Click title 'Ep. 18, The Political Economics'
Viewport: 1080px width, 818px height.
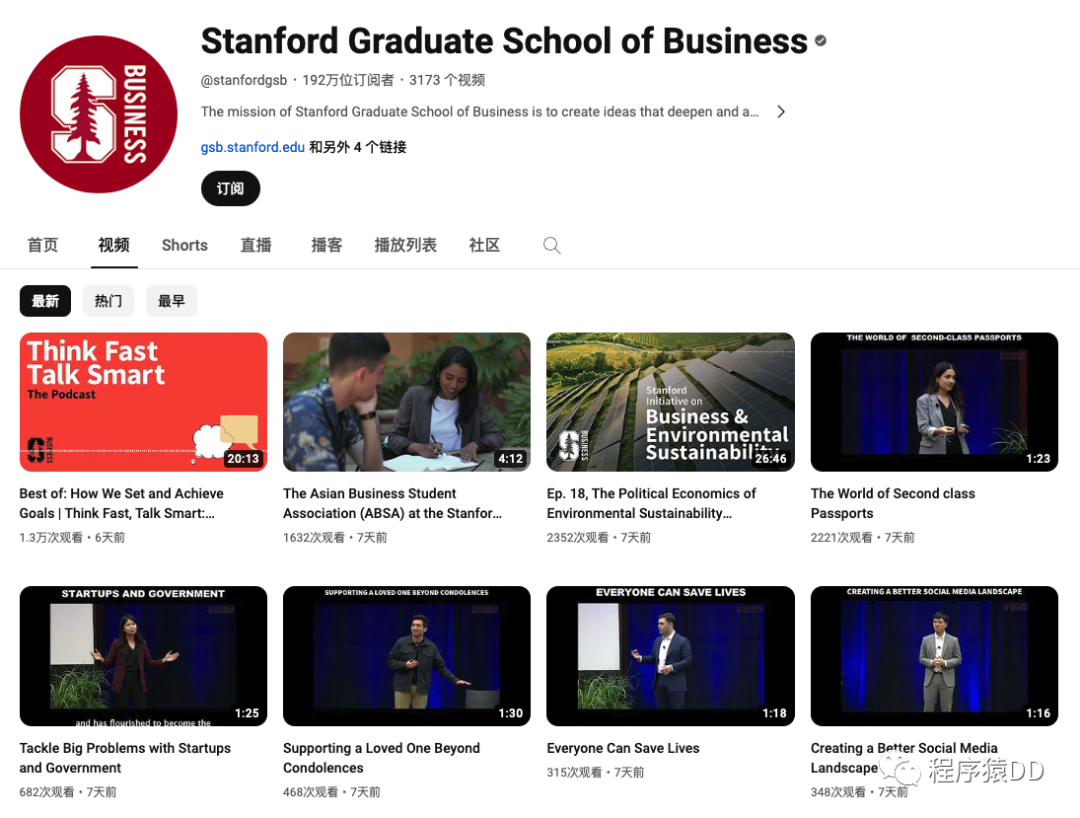[651, 503]
